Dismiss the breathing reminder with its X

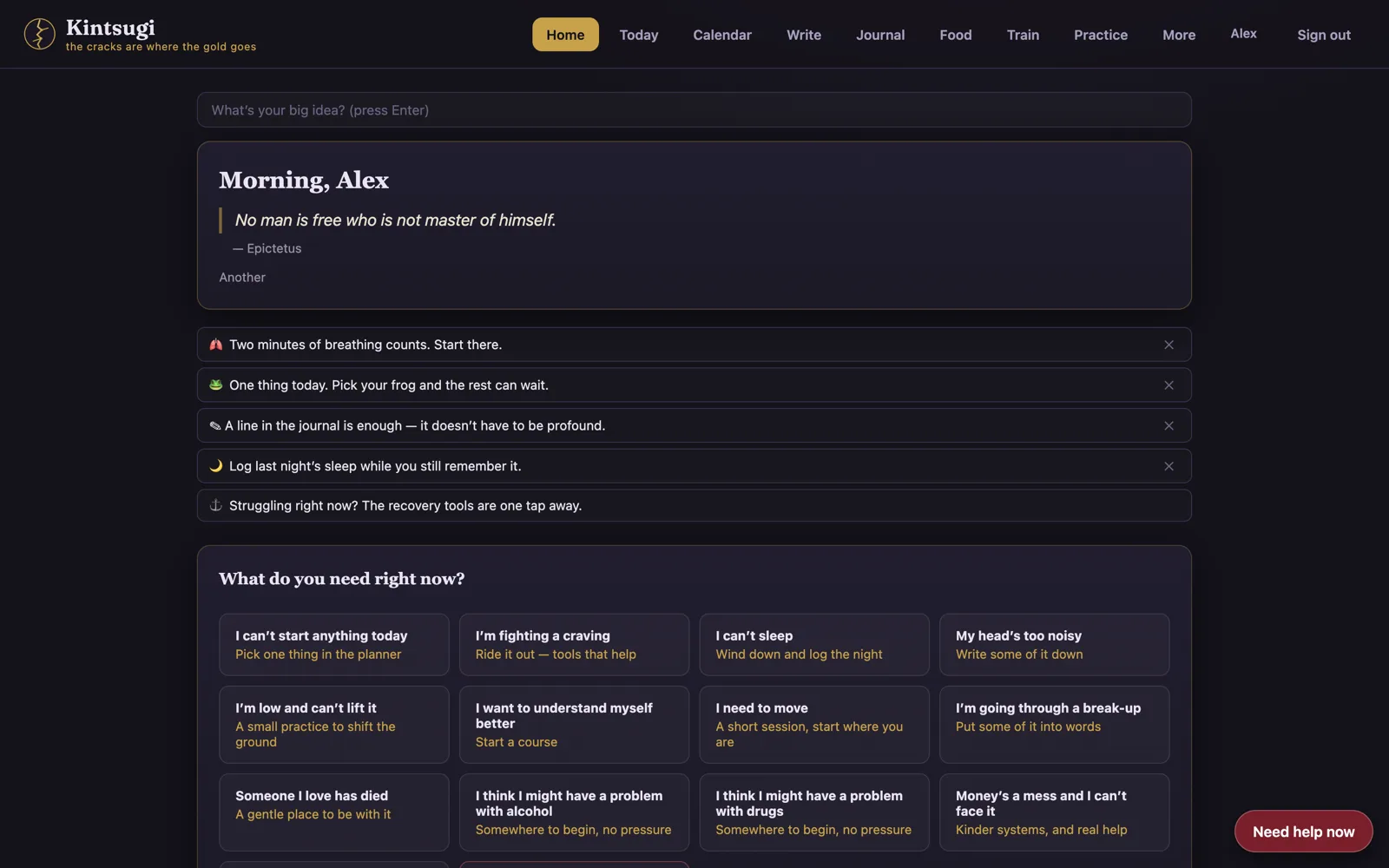1168,345
